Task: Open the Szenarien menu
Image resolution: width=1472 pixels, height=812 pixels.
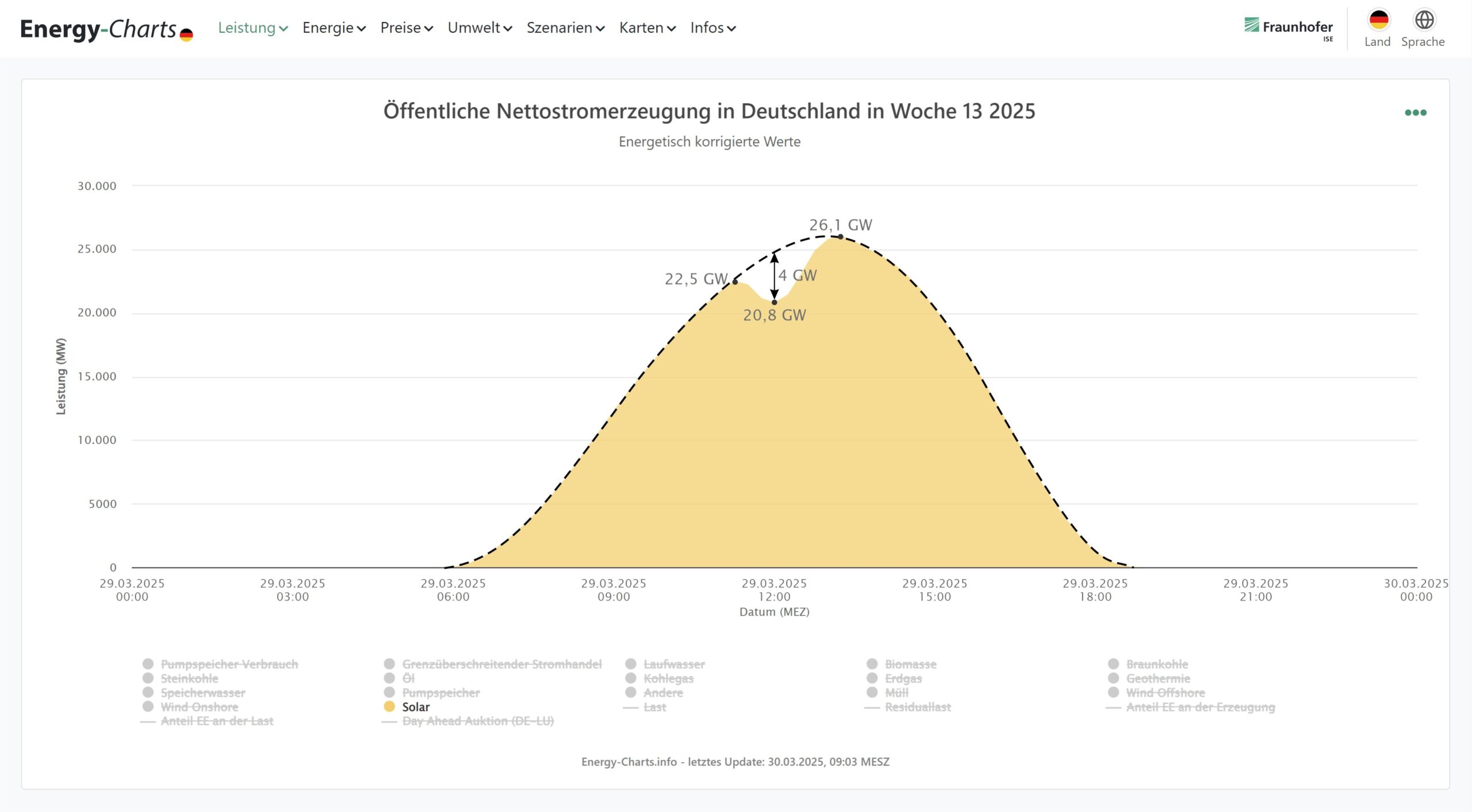Action: click(x=565, y=28)
